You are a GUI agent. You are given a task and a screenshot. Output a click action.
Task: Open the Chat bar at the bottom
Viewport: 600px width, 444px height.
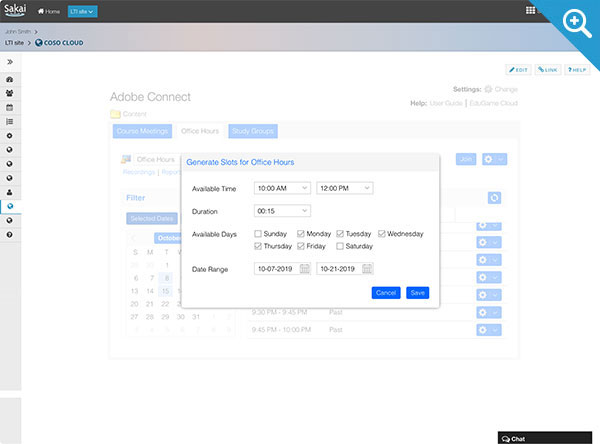tap(545, 439)
